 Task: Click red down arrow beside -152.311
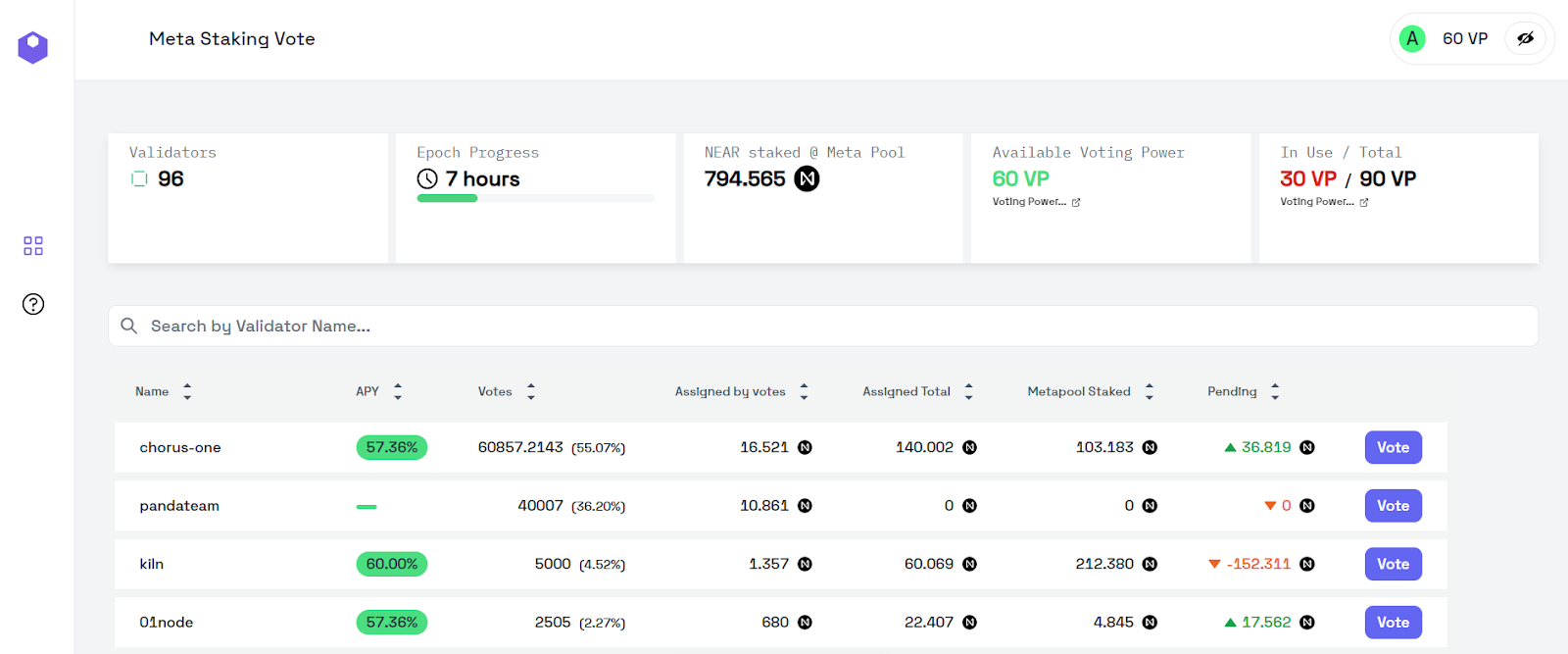pyautogui.click(x=1214, y=564)
